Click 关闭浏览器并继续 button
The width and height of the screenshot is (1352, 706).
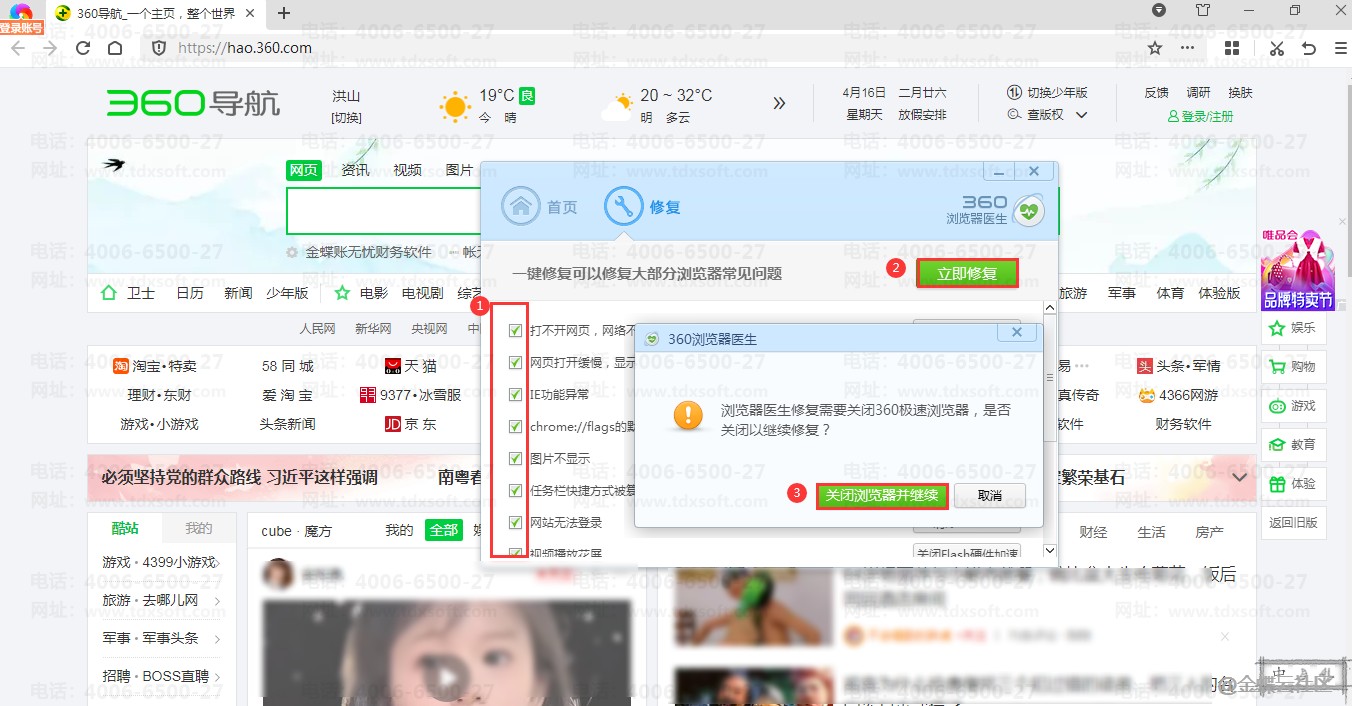pyautogui.click(x=881, y=495)
